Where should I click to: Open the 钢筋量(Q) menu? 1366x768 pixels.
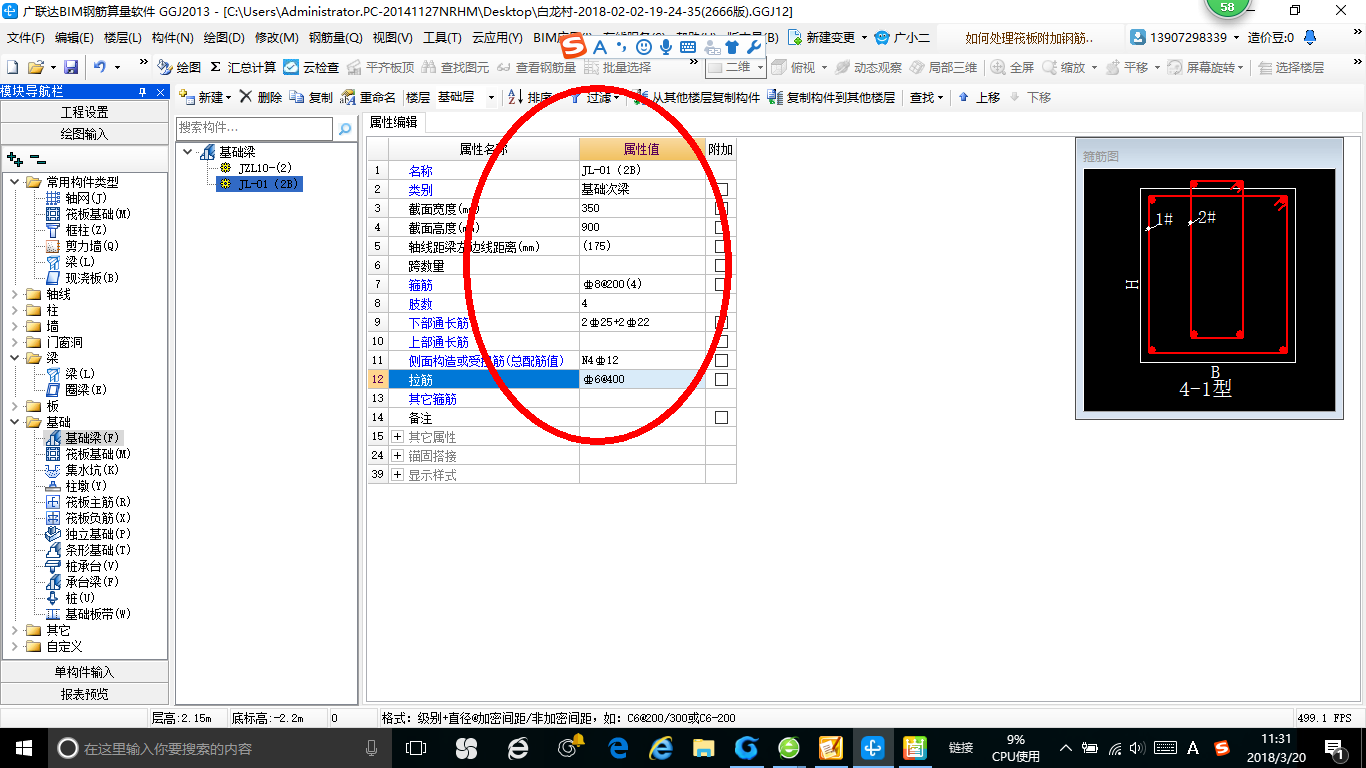(x=335, y=37)
